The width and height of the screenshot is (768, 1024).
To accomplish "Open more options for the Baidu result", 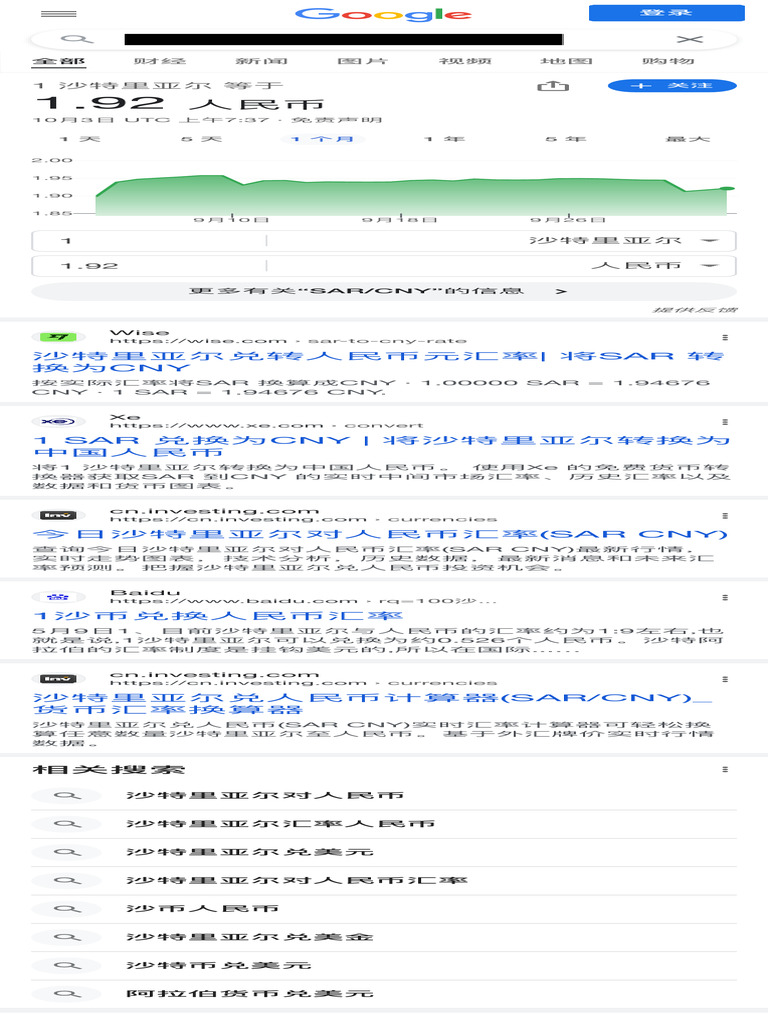I will [725, 597].
